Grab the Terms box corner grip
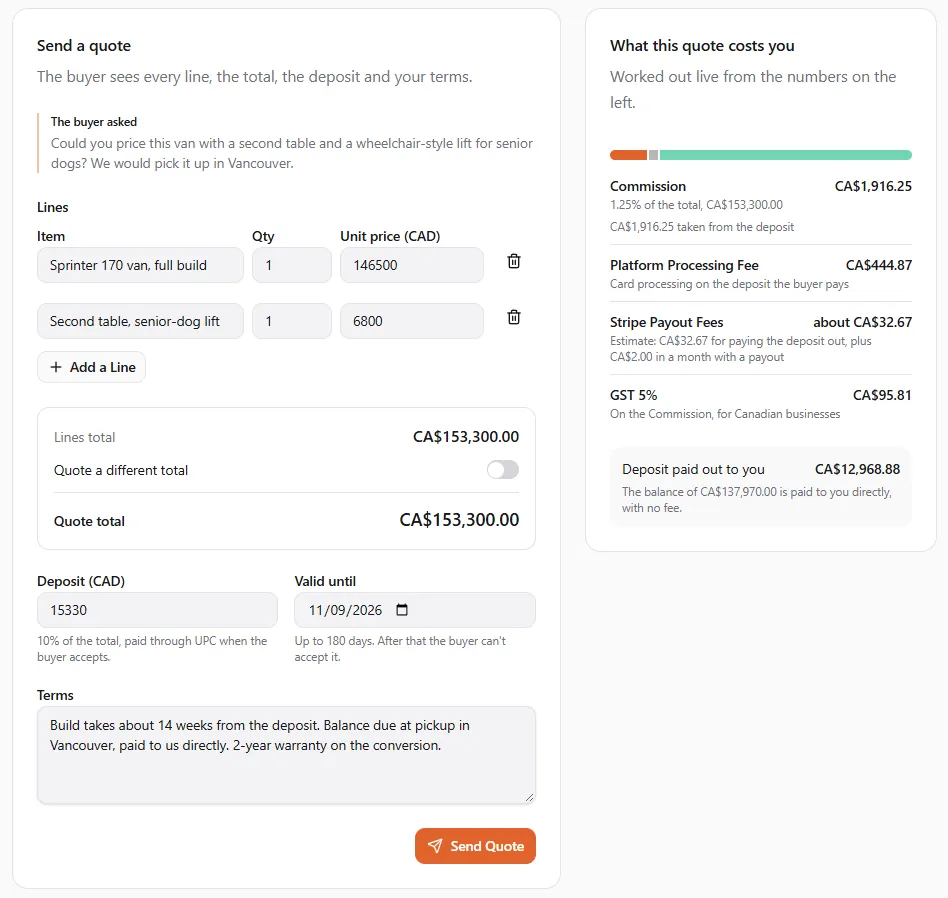Viewport: 948px width, 898px height. tap(529, 797)
